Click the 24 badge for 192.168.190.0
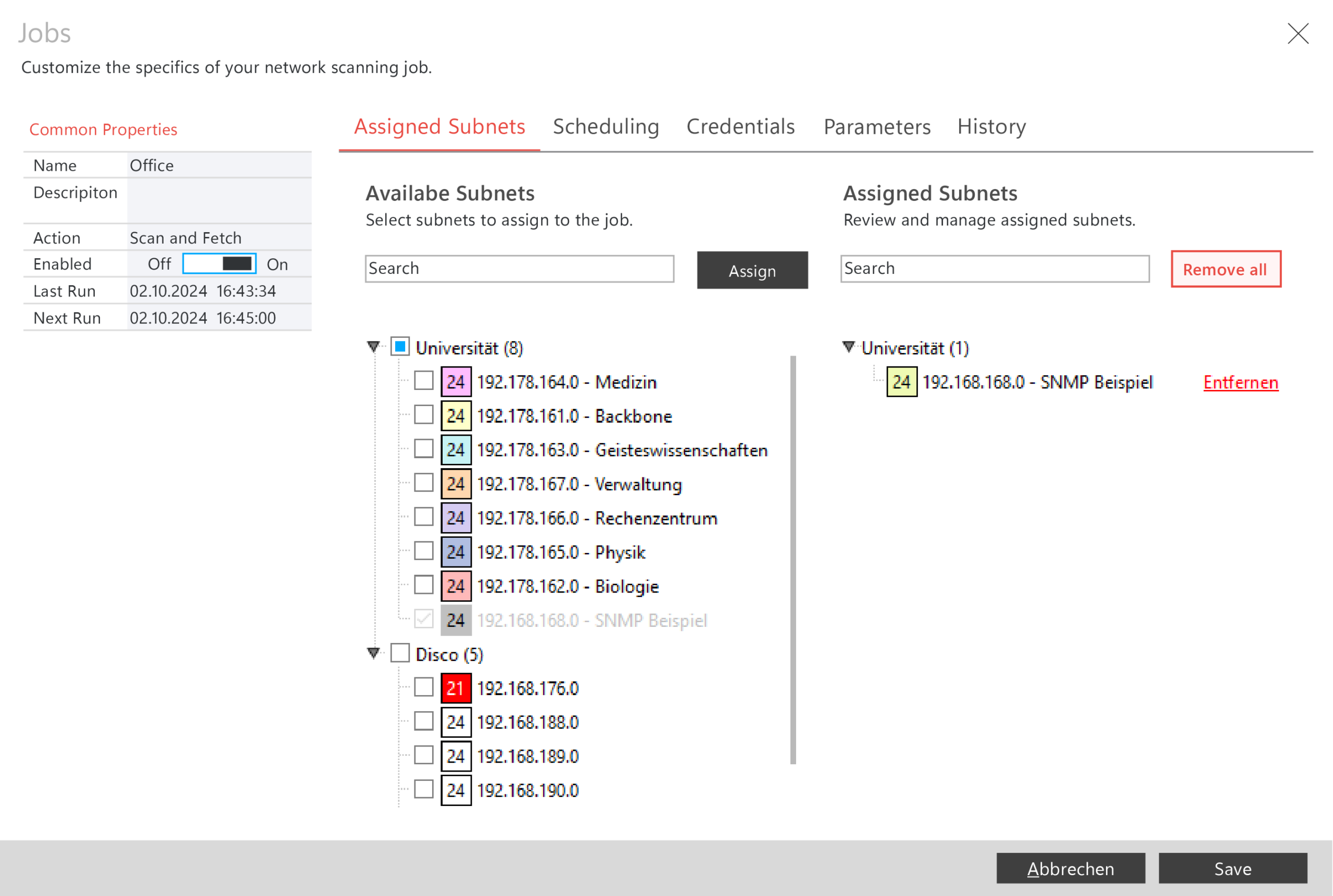The width and height of the screenshot is (1333, 896). point(456,790)
